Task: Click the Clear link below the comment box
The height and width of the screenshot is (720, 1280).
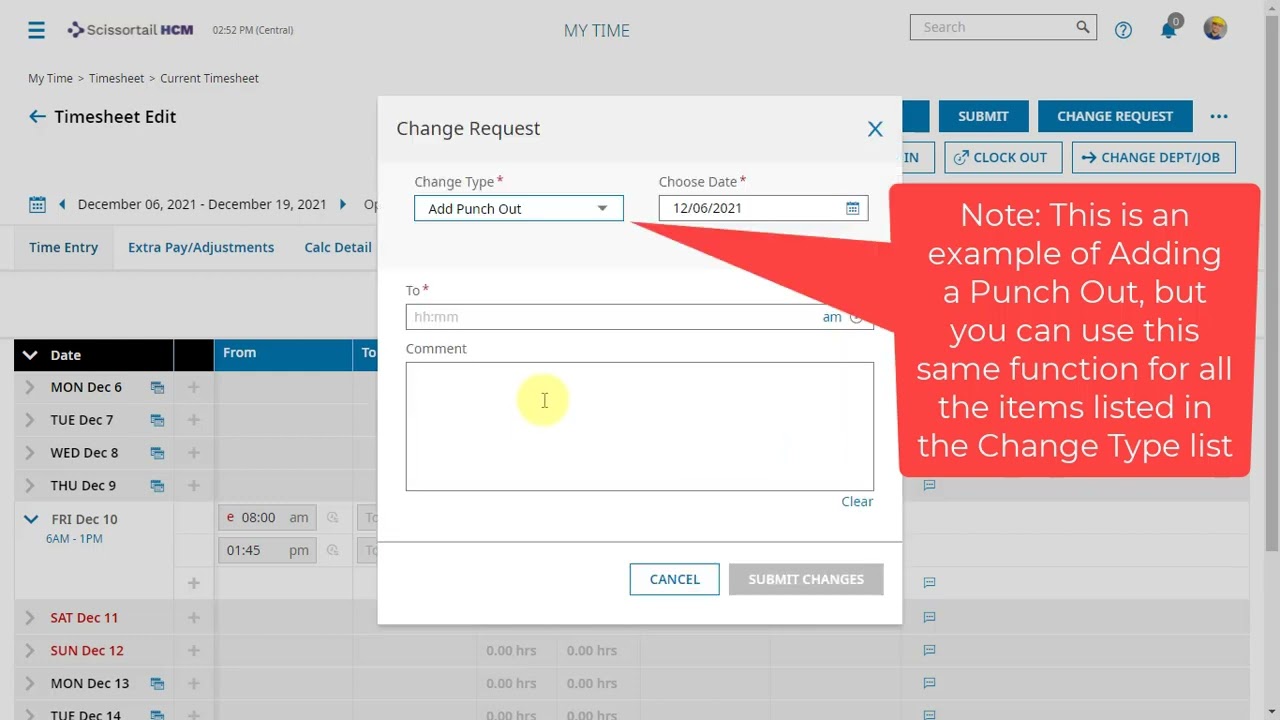Action: (x=857, y=501)
